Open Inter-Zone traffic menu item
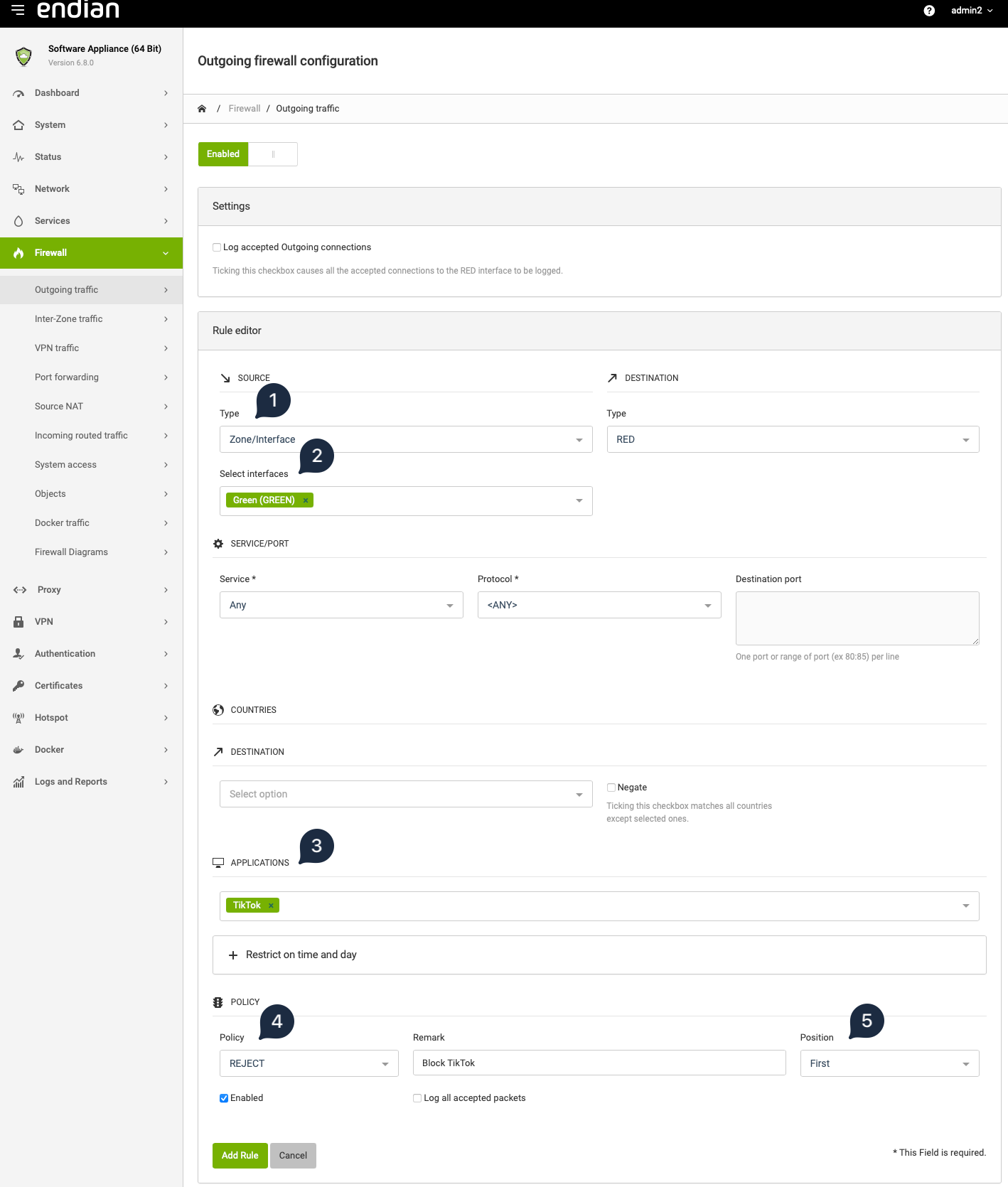 coord(91,319)
